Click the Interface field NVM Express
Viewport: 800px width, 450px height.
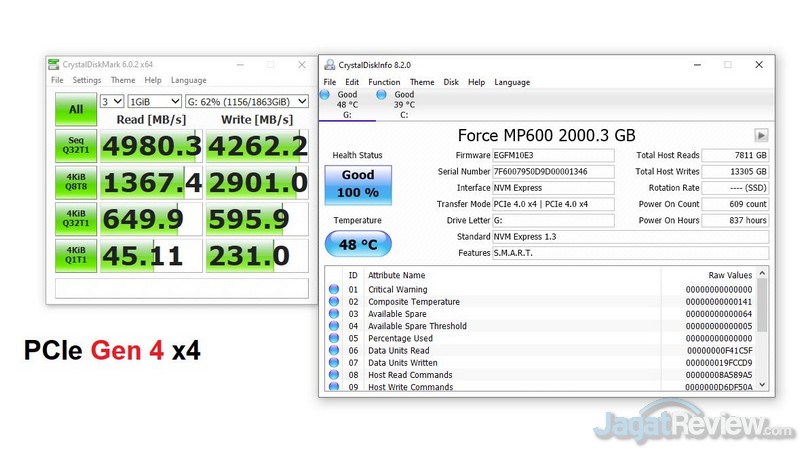[x=553, y=188]
